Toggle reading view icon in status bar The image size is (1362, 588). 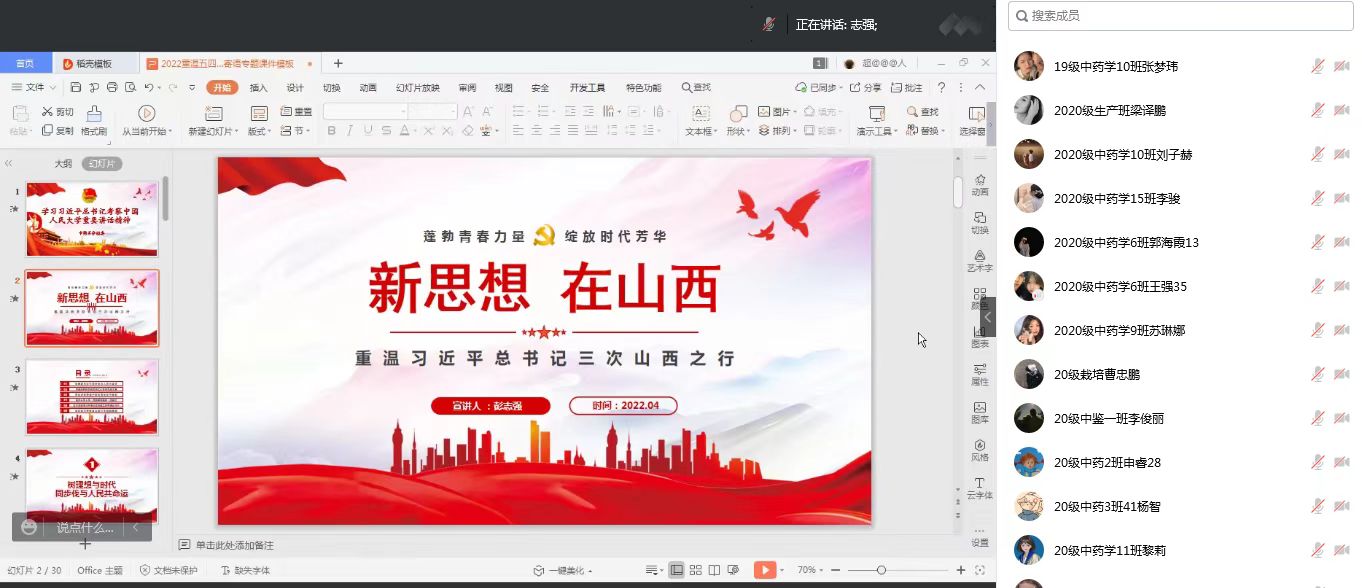(x=715, y=570)
